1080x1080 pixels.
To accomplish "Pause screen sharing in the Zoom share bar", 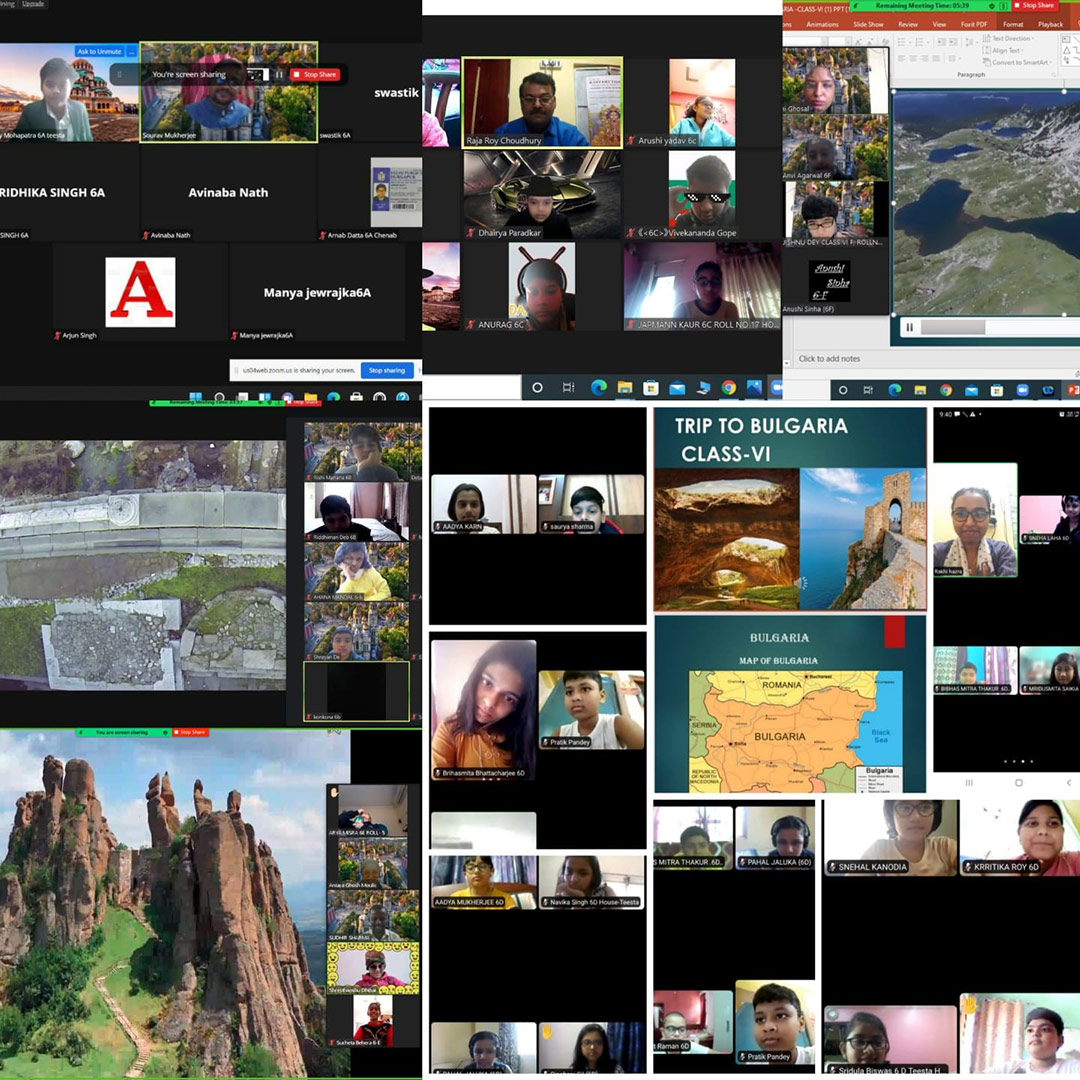I will tap(279, 74).
